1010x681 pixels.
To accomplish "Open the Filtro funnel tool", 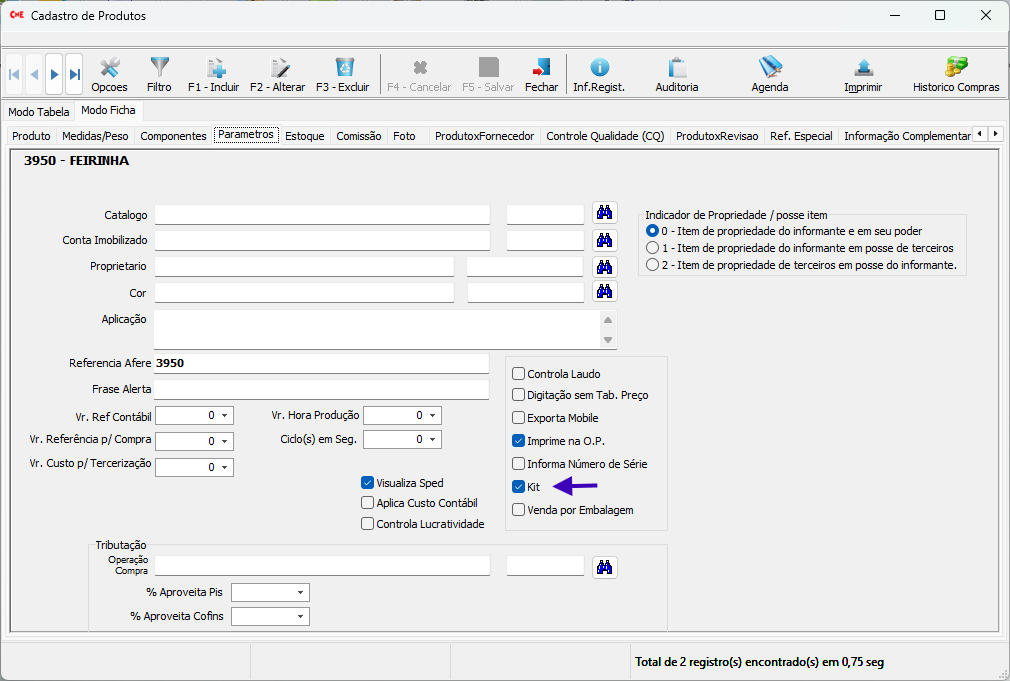I will (x=159, y=74).
